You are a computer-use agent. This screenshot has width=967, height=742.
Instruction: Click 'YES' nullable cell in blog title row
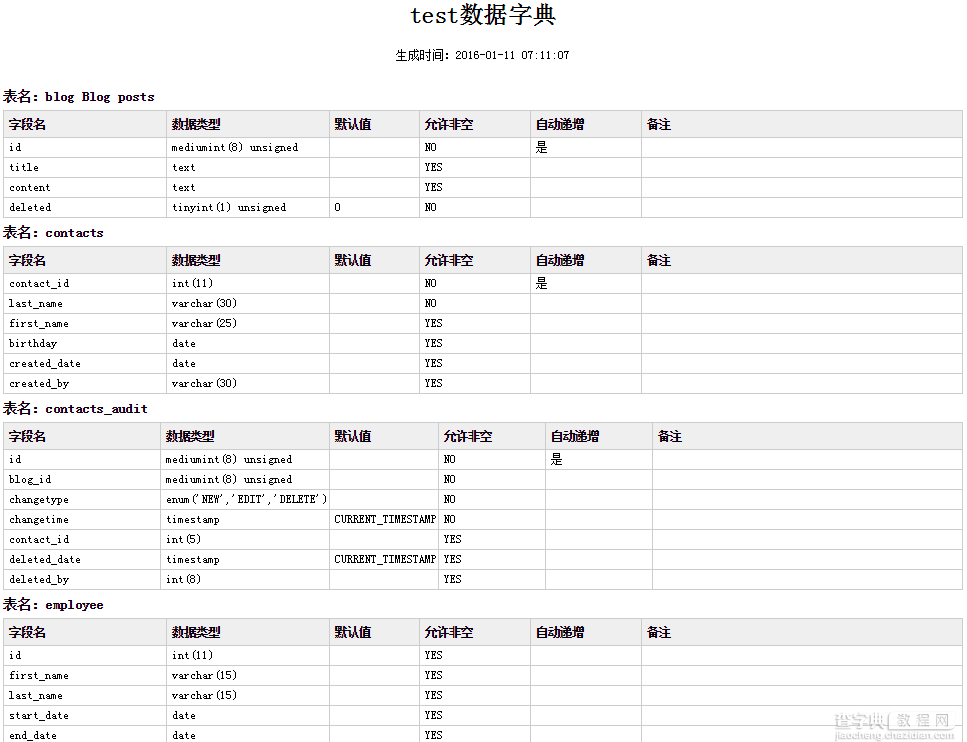coord(475,167)
